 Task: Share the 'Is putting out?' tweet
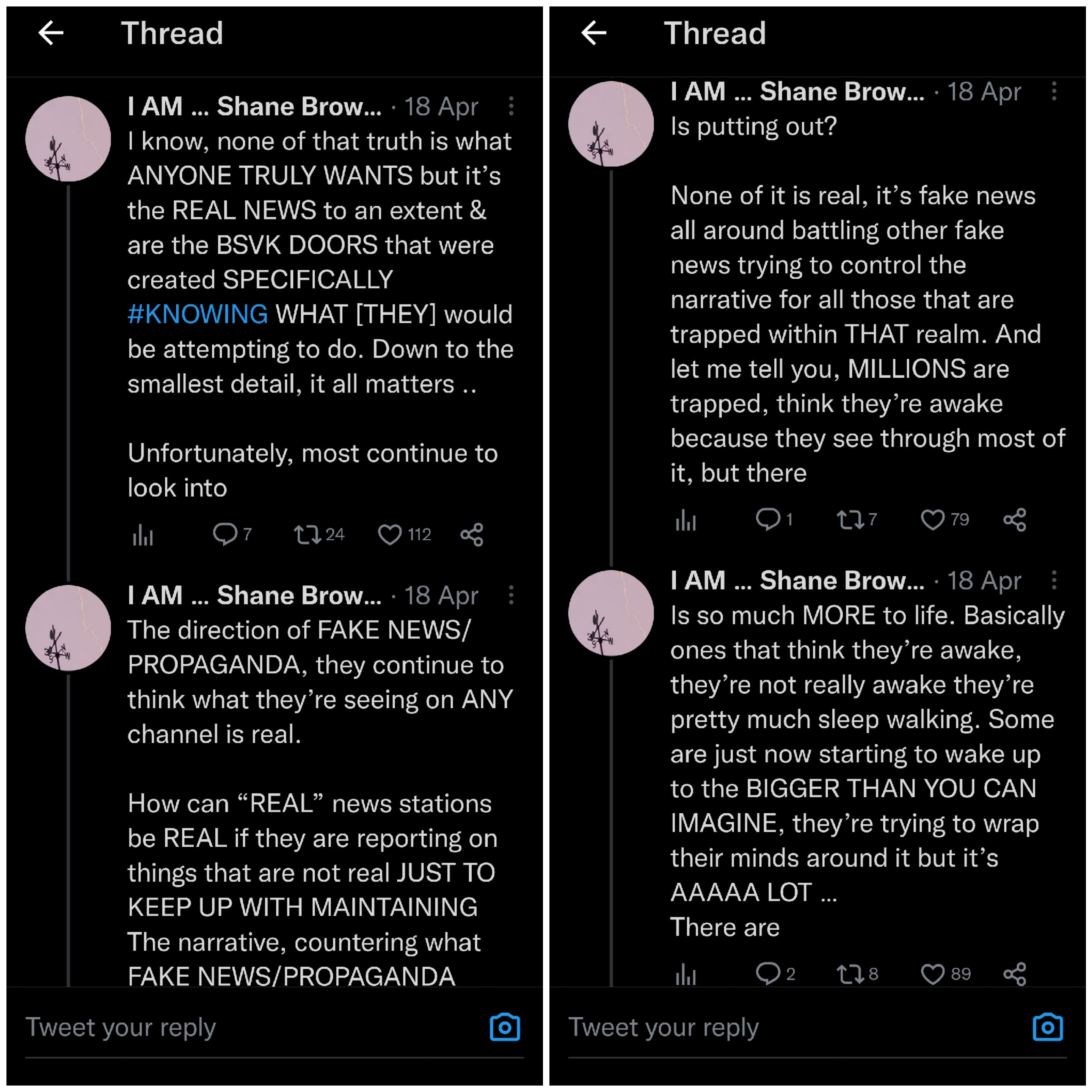point(1015,519)
